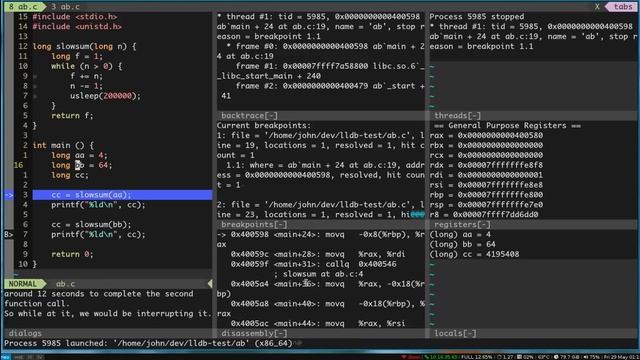
Task: Place cursor on 'cc = slowsum(bb);' line
Action: point(91,224)
